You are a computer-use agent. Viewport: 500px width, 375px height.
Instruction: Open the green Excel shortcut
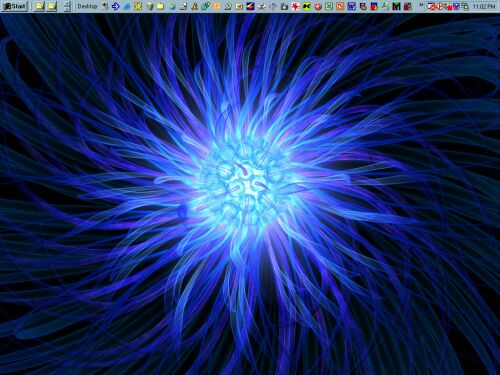pos(329,6)
